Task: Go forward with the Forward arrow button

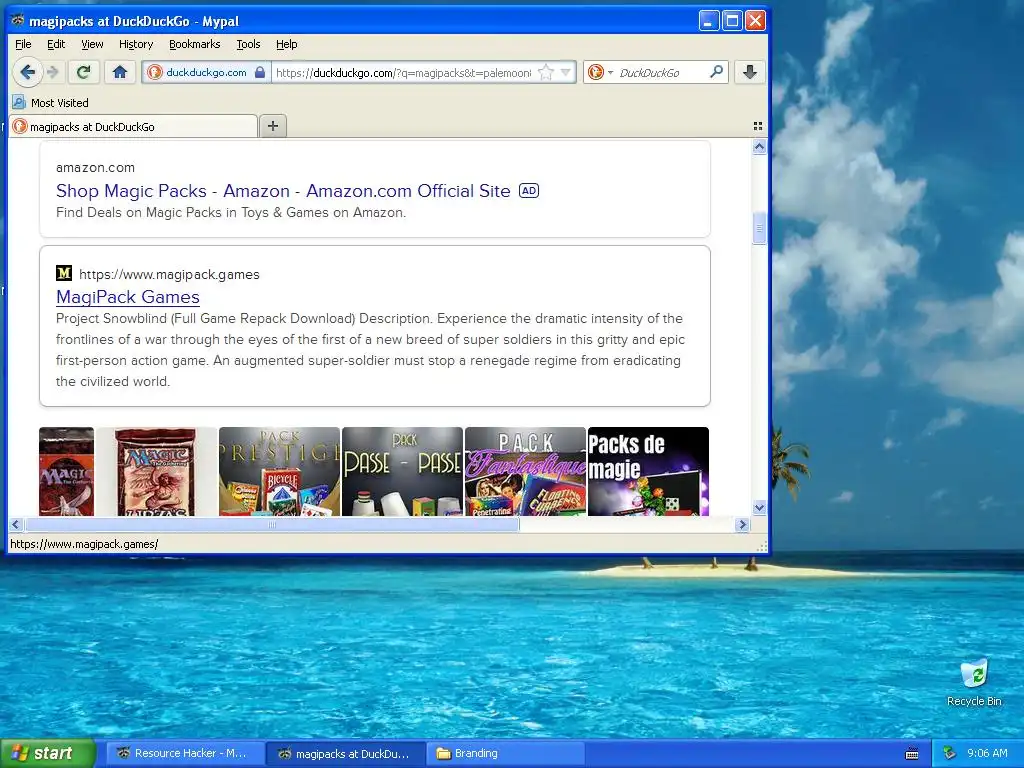Action: click(54, 72)
